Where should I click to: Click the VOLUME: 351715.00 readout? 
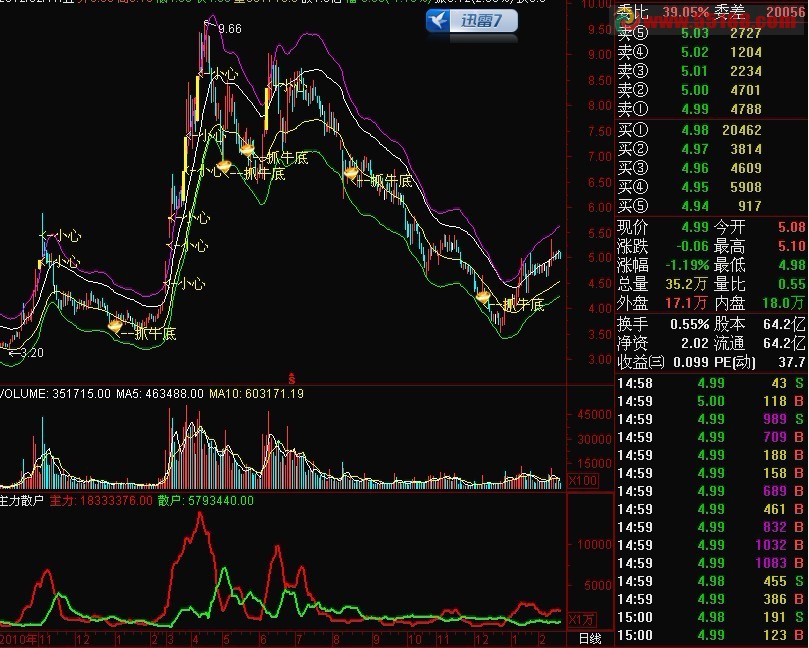(55, 394)
